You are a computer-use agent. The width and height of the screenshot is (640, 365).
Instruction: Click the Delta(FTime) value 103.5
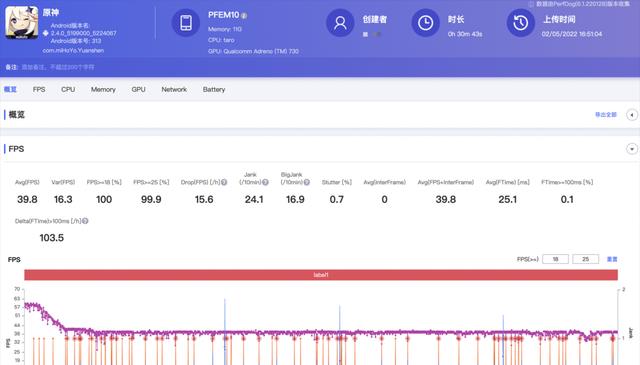click(51, 238)
